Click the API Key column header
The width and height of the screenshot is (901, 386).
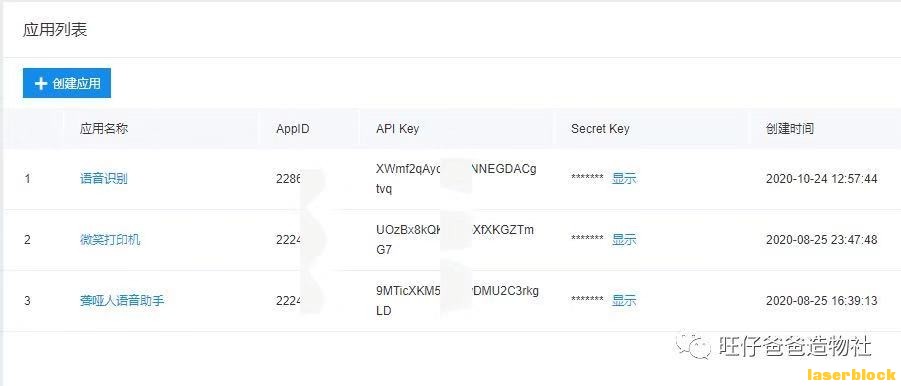tap(398, 129)
